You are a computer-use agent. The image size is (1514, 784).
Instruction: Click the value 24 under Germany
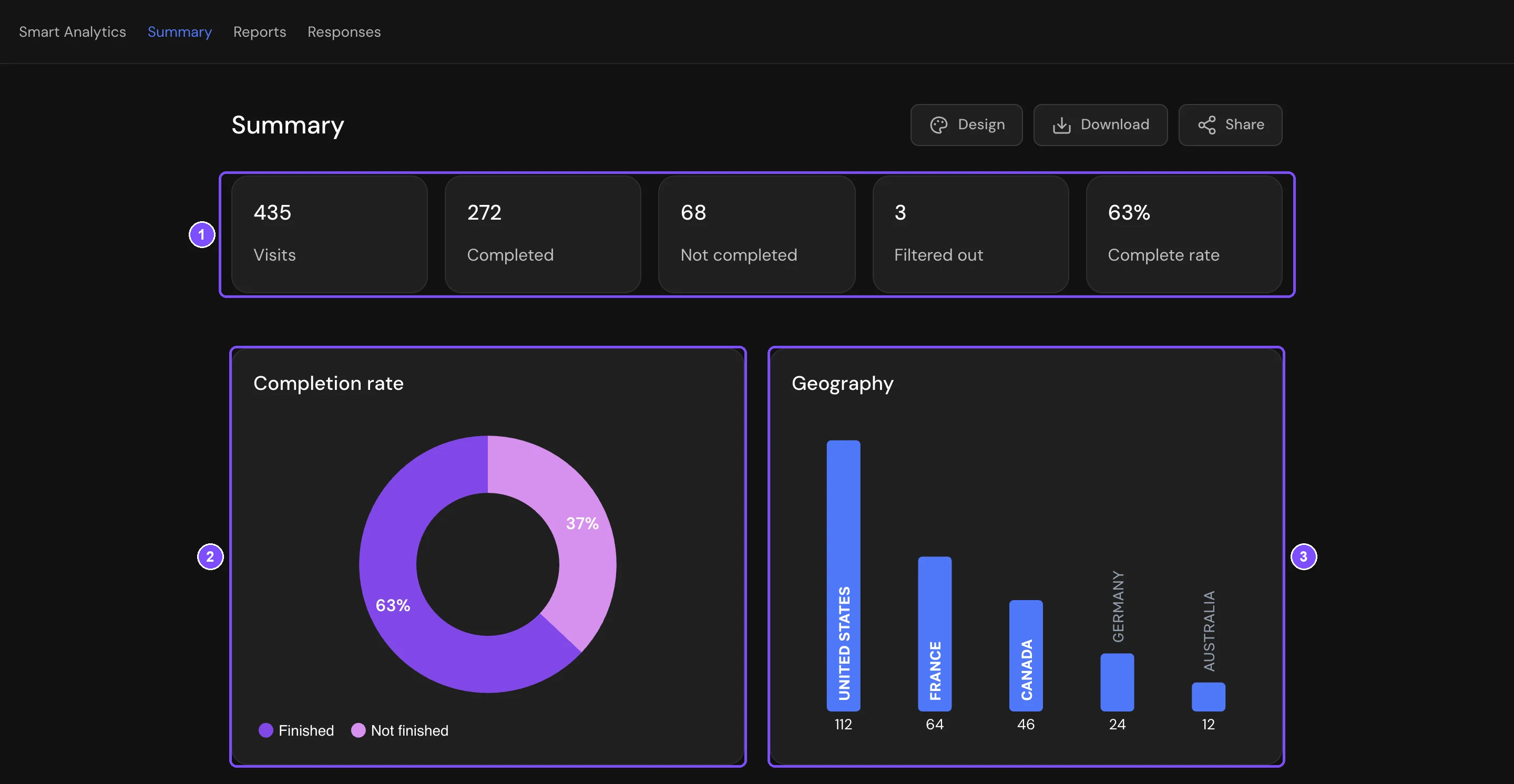[x=1117, y=724]
